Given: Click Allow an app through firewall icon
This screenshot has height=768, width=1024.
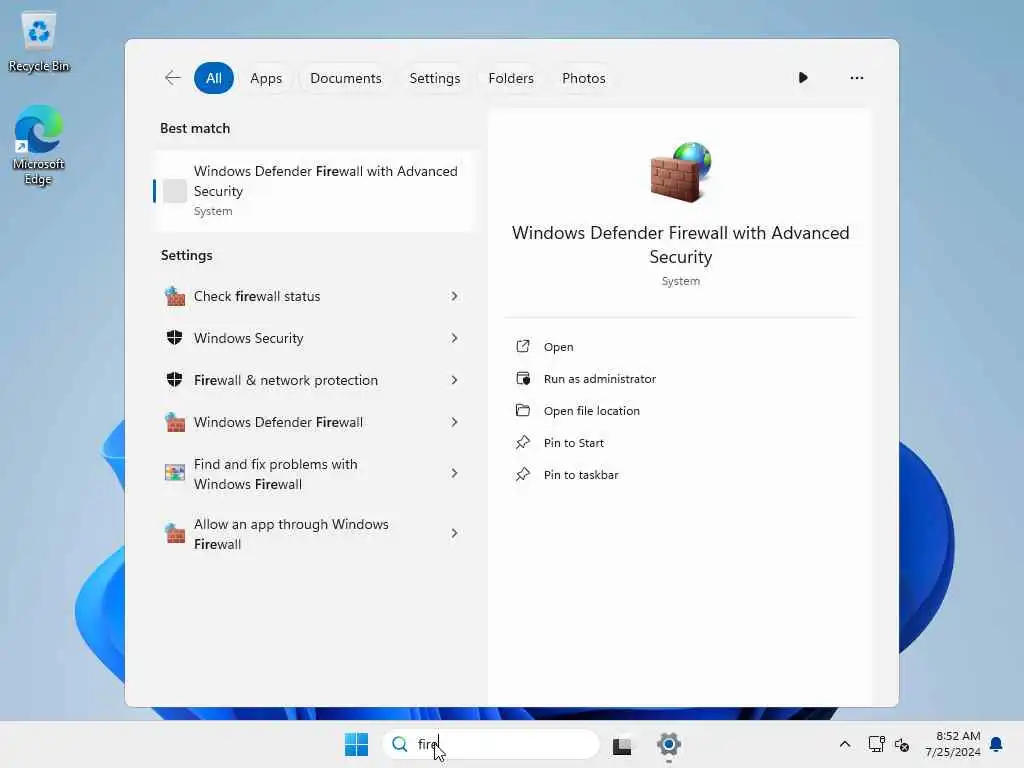Looking at the screenshot, I should click(174, 533).
